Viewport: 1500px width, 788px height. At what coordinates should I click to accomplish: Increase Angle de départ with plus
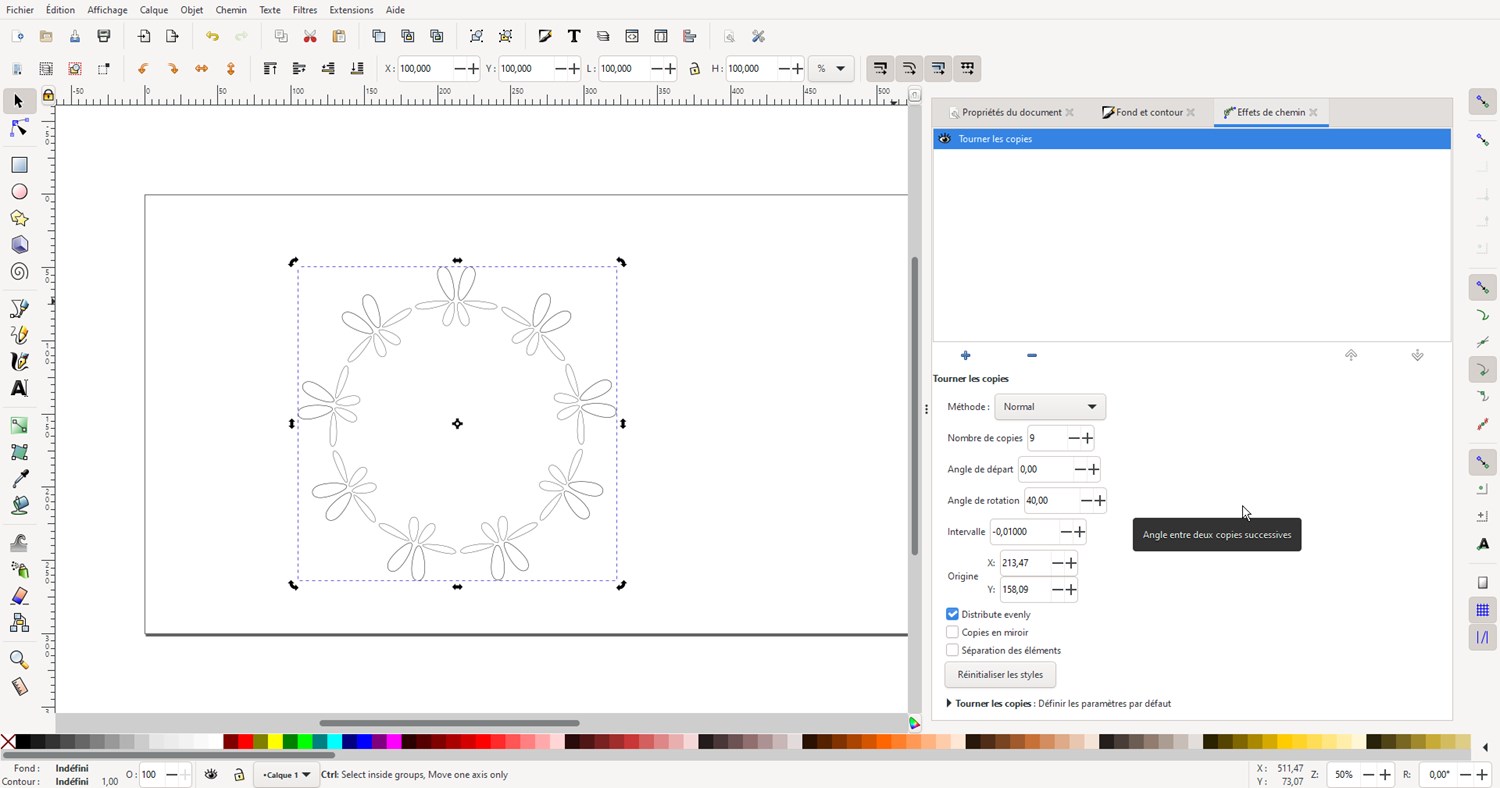1094,469
